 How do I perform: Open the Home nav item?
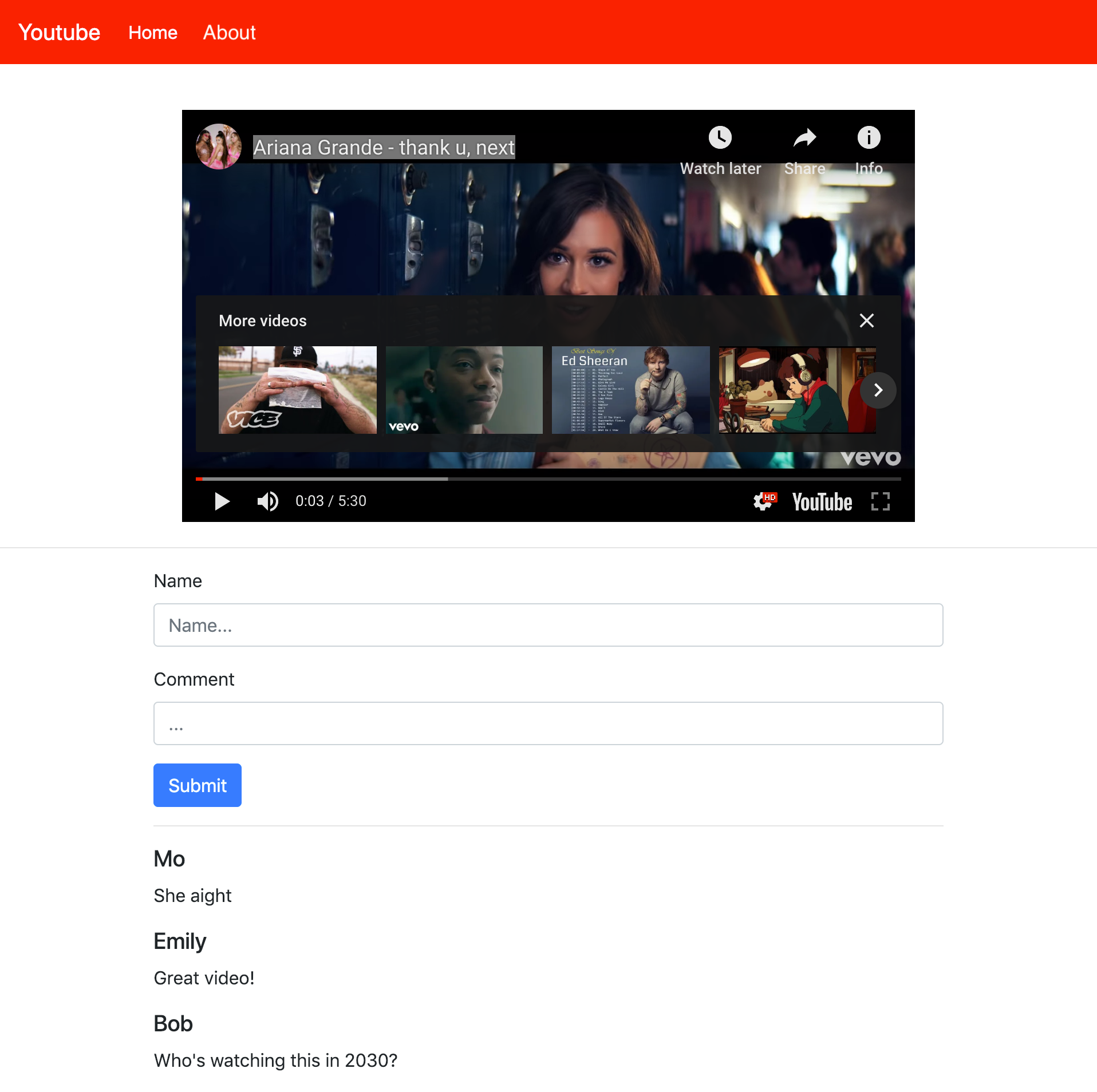153,33
